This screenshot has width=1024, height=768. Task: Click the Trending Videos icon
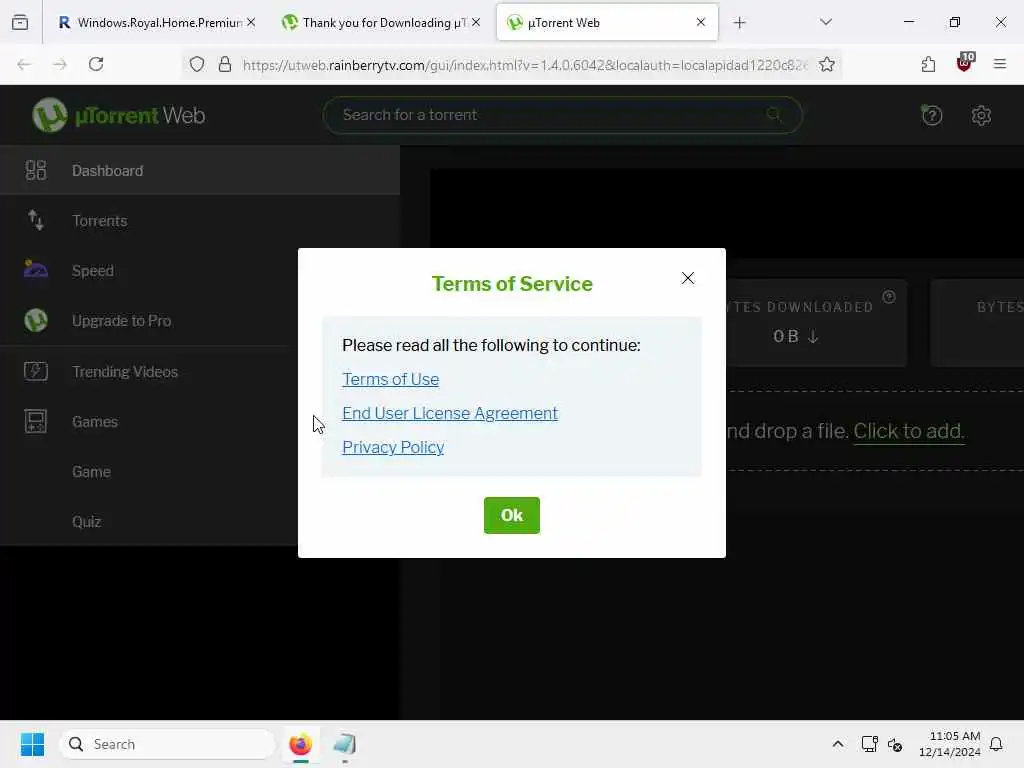tap(35, 371)
